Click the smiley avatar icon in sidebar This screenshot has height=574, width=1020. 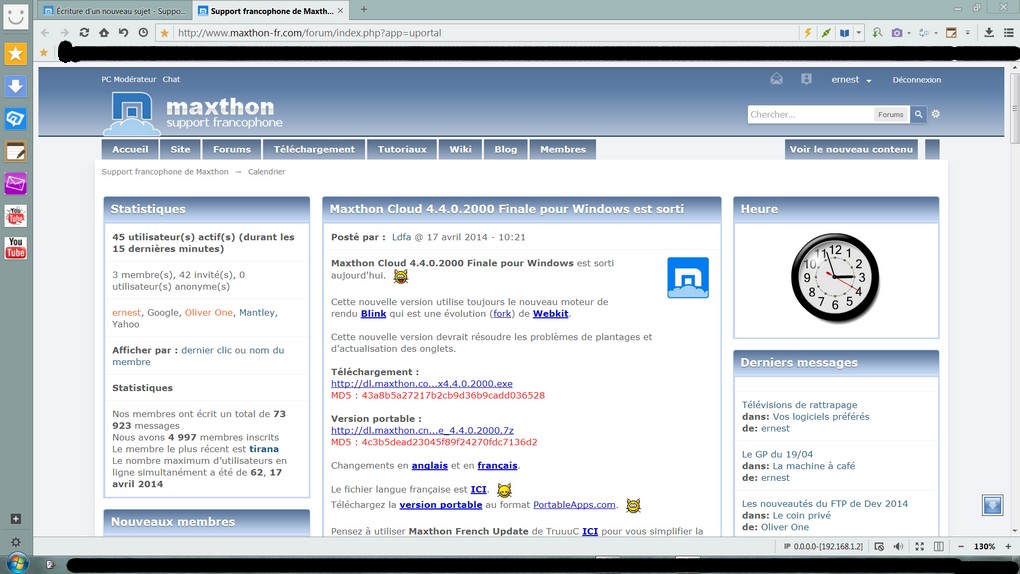tap(16, 16)
